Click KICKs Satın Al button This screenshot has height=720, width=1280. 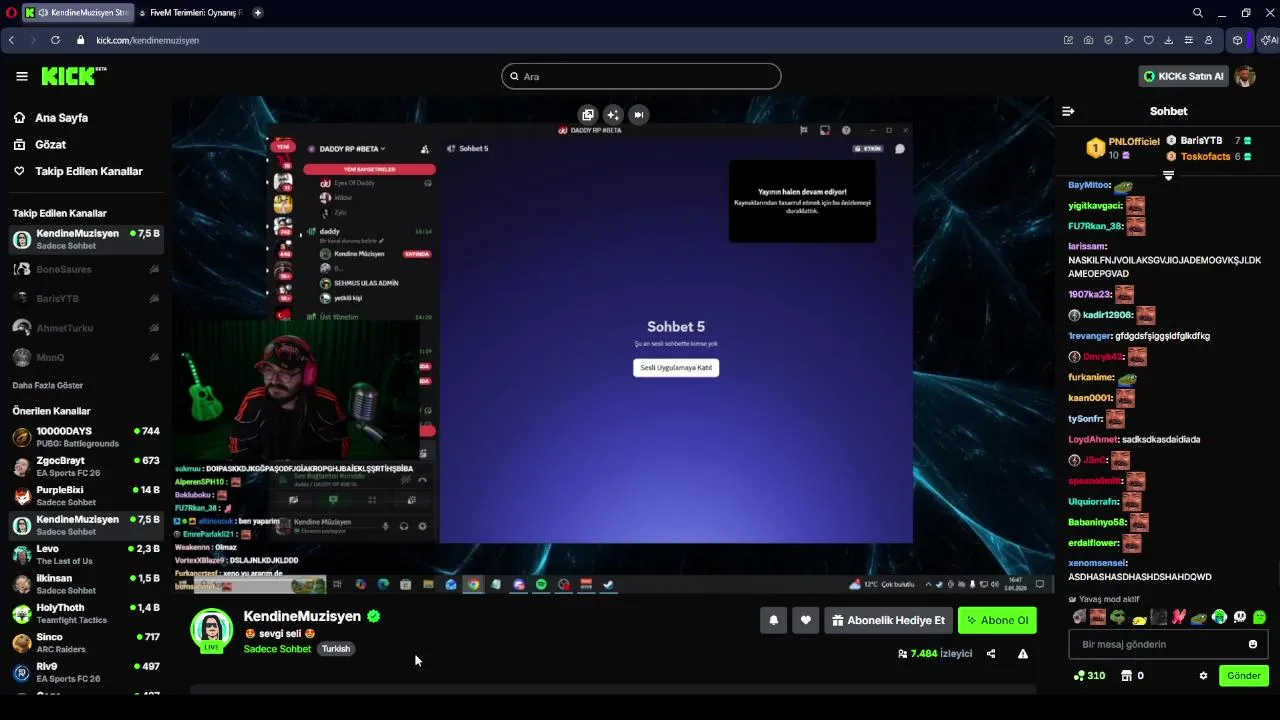1184,76
